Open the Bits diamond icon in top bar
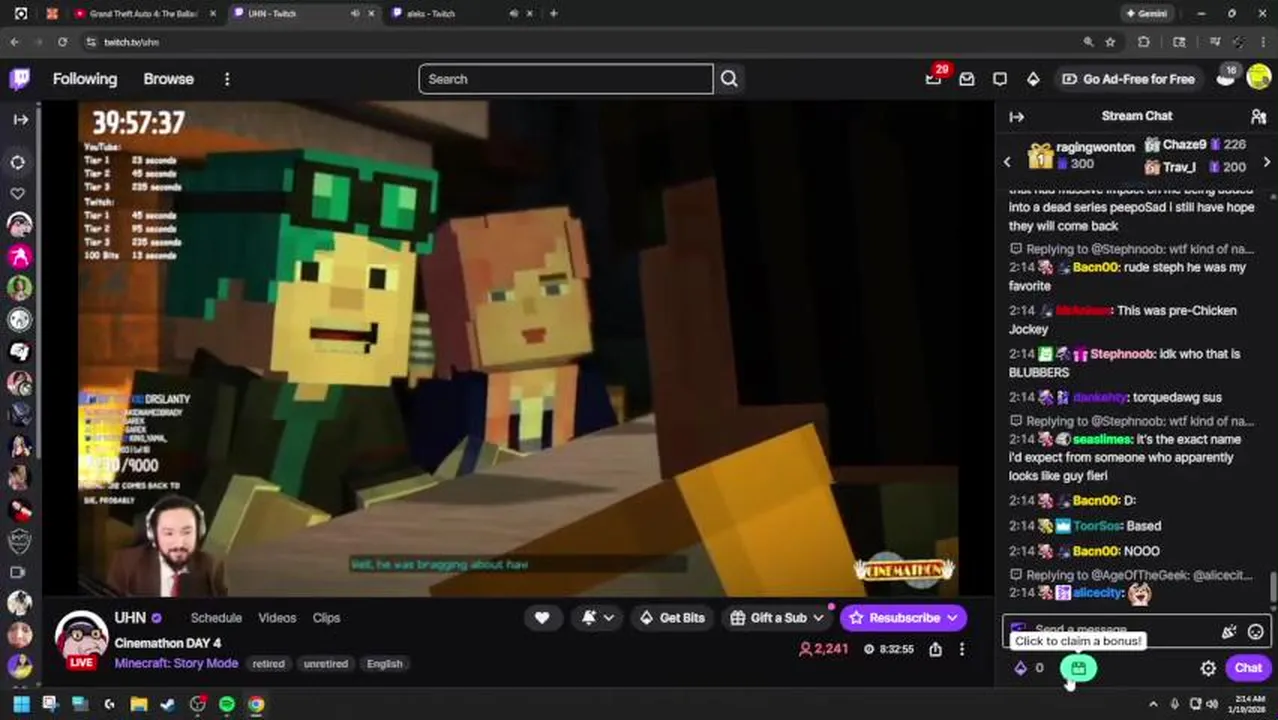Image resolution: width=1278 pixels, height=720 pixels. 1033,79
